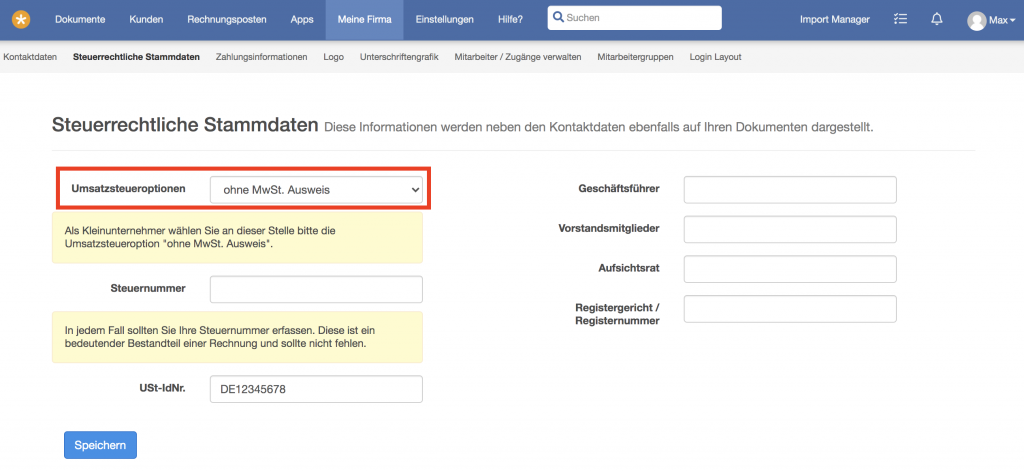The height and width of the screenshot is (471, 1024).
Task: Focus the Steuernummer input field
Action: point(316,289)
